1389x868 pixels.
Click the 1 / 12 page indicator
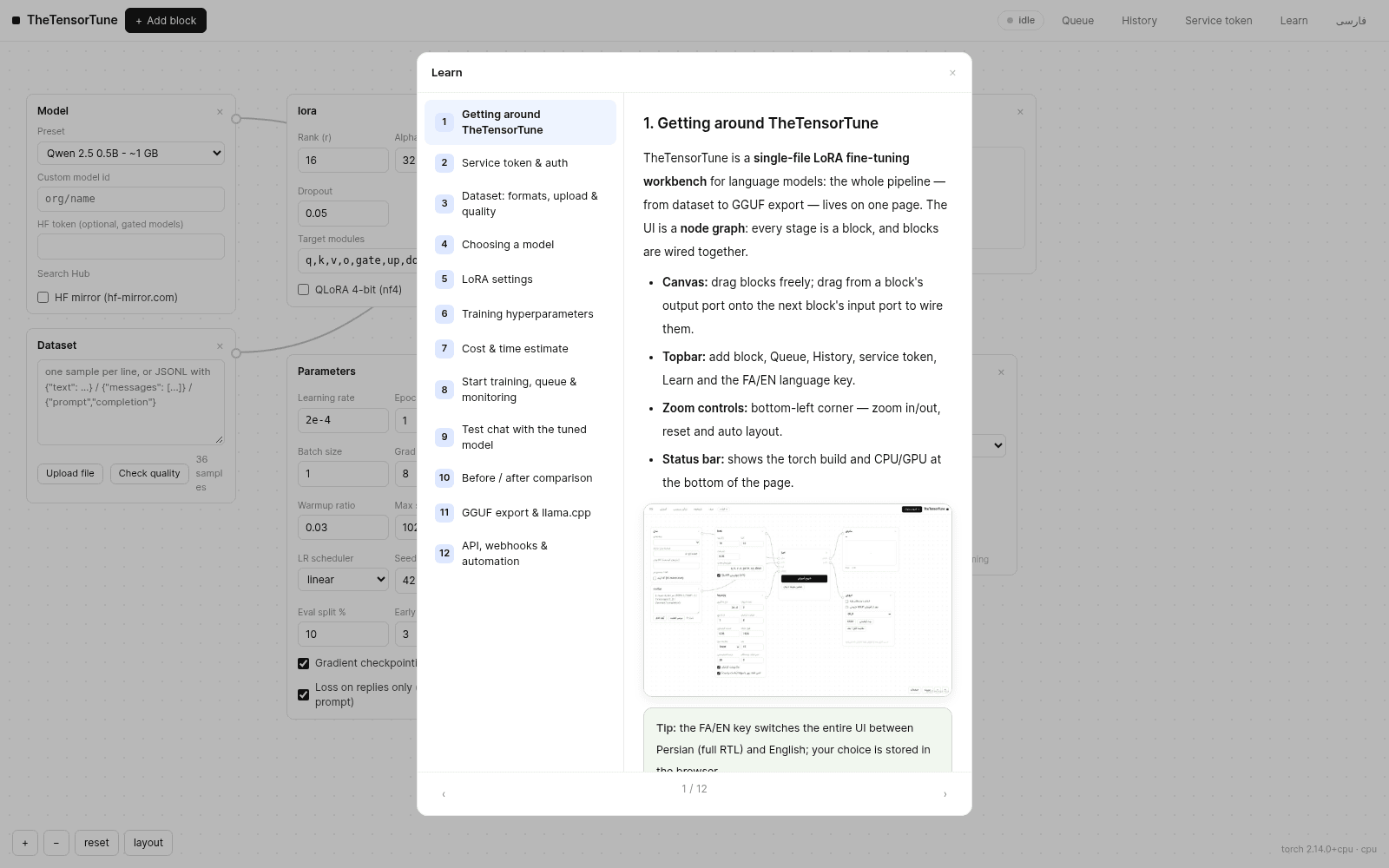(694, 789)
